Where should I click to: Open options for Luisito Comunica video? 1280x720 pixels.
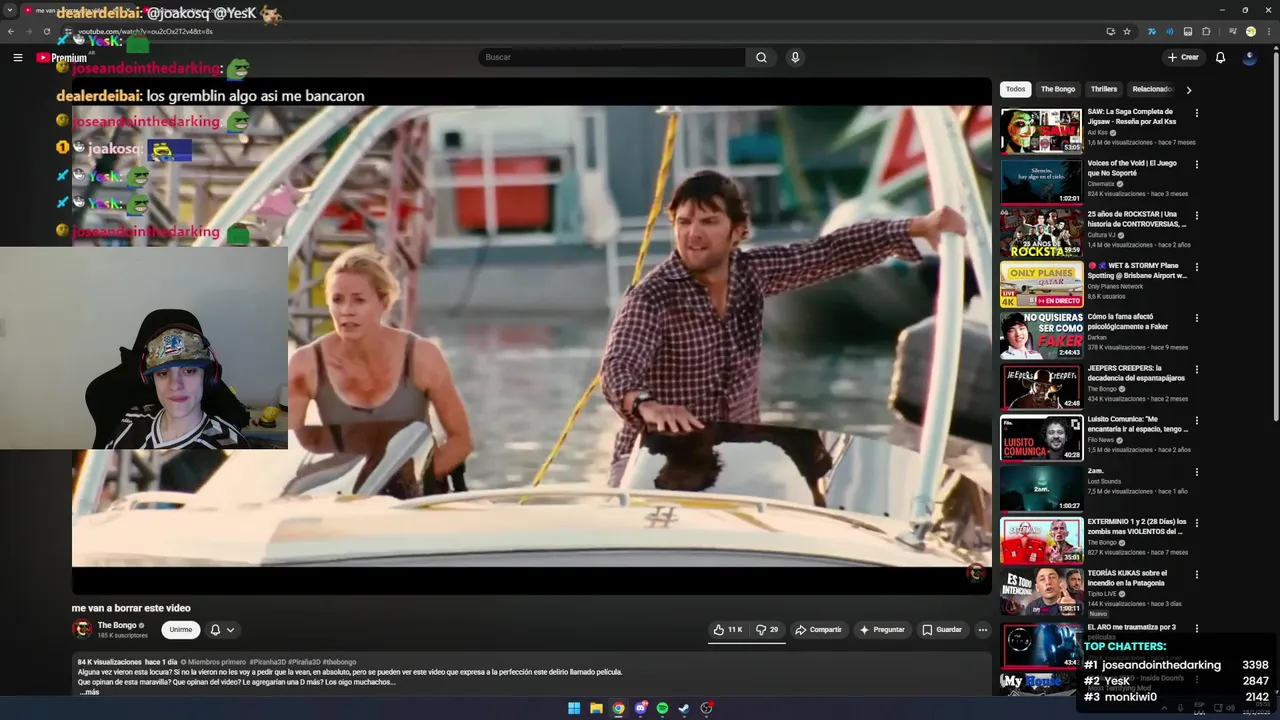[1196, 420]
